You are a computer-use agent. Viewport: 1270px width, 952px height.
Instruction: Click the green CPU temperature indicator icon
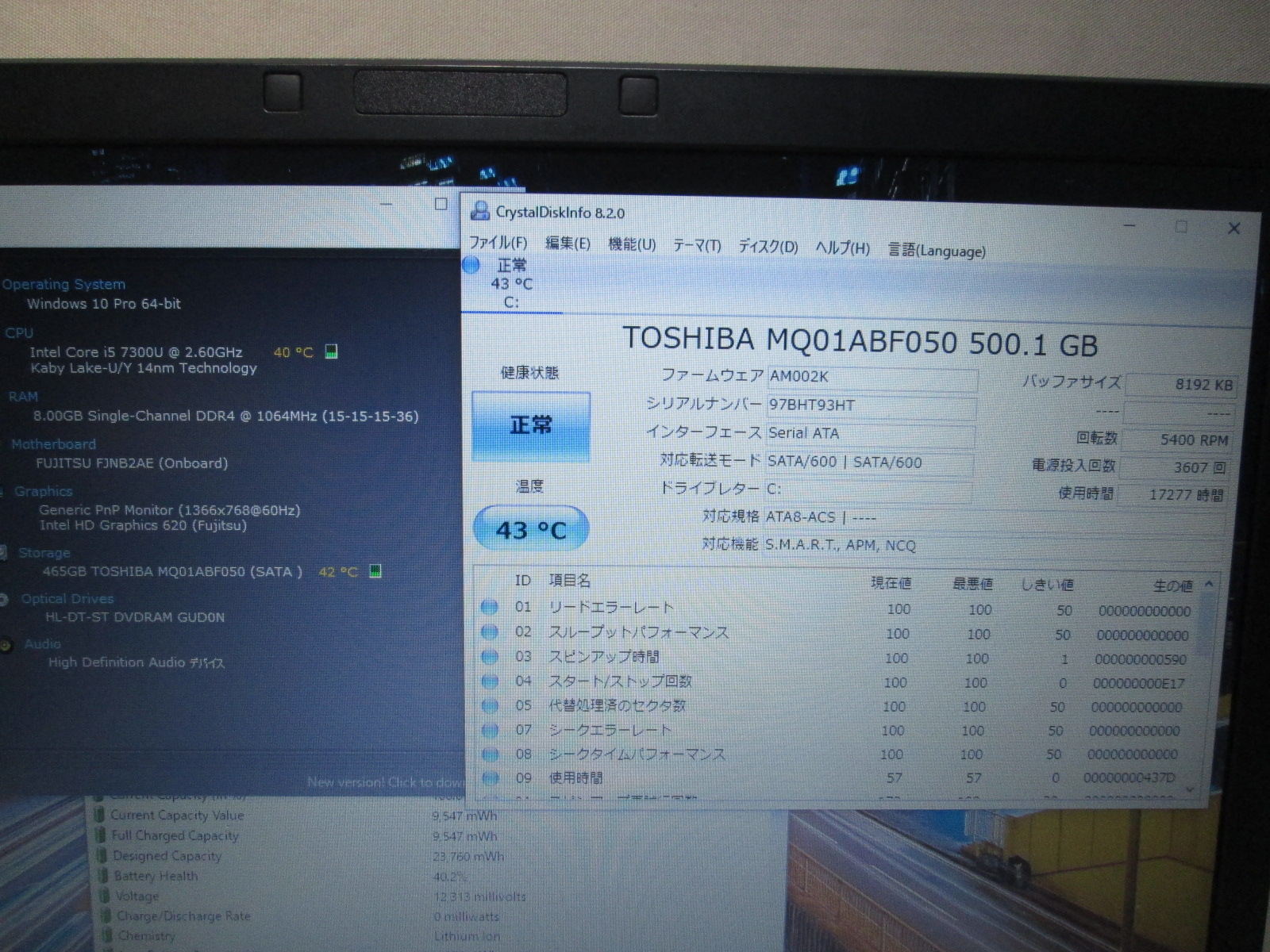[x=332, y=351]
